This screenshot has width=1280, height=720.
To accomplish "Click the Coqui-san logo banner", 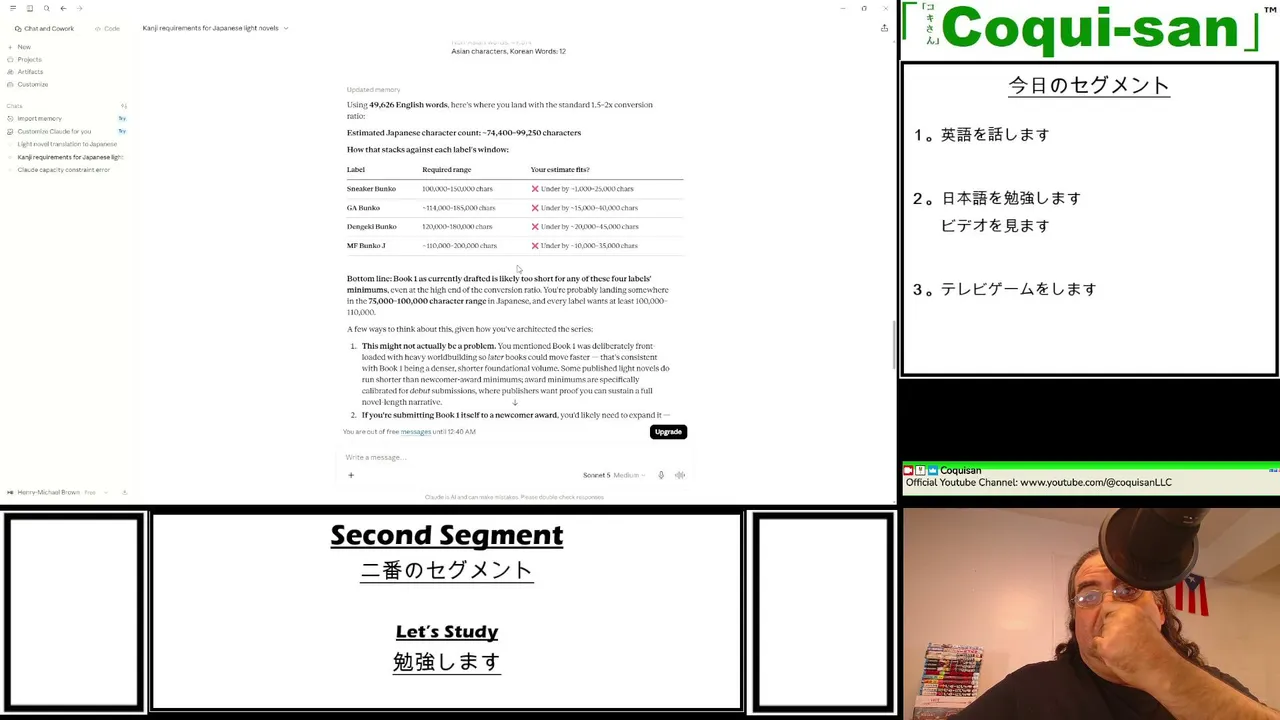I will point(1089,29).
